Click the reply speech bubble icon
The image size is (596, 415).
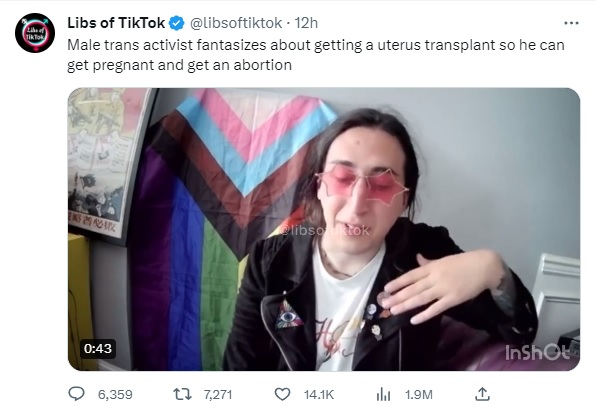[76, 394]
